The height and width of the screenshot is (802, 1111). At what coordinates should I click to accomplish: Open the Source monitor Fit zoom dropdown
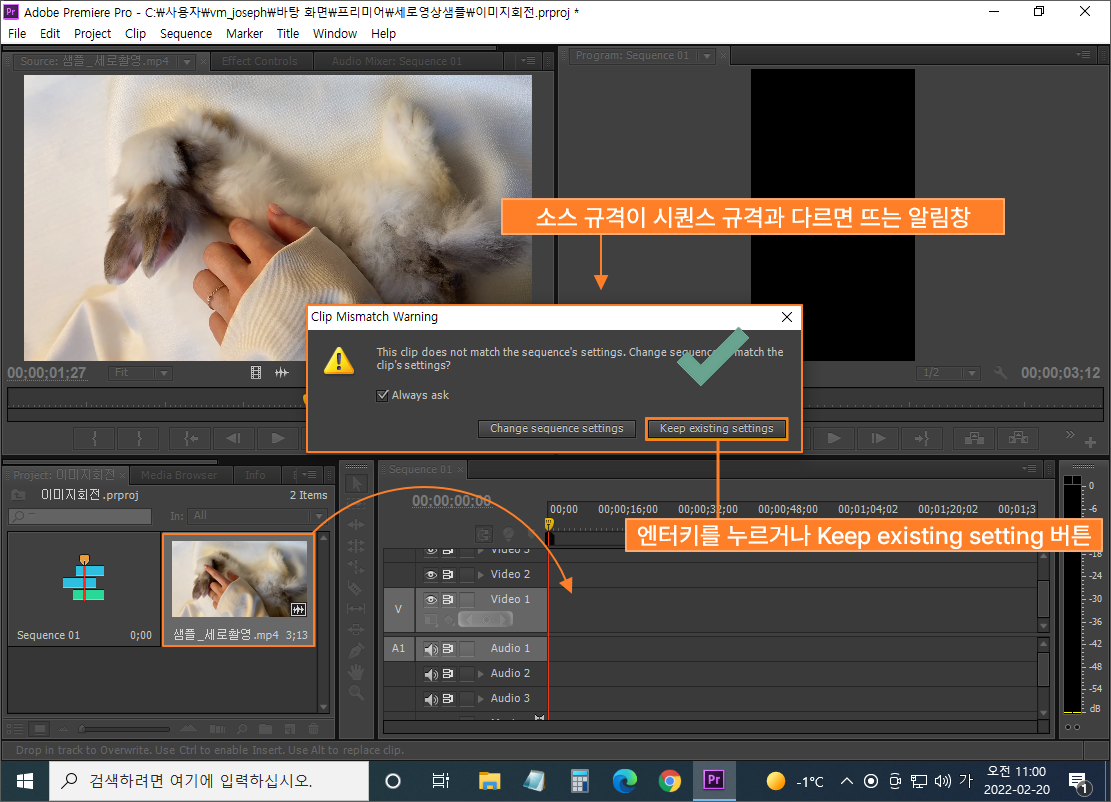pos(140,373)
